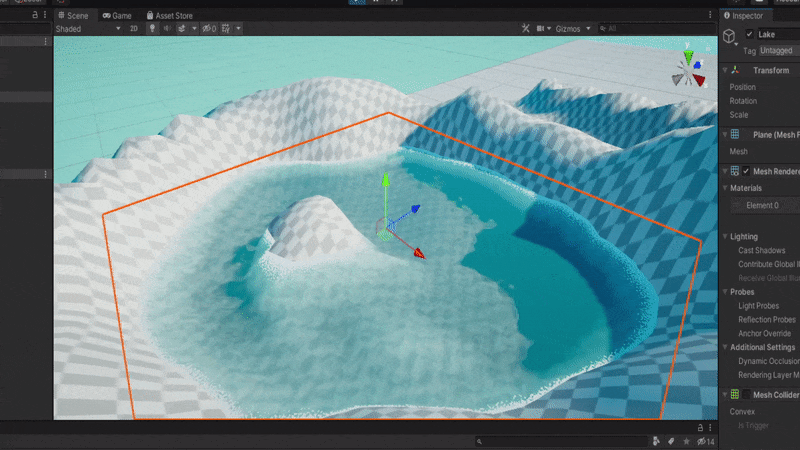
Task: Toggle scene audio with the speaker icon
Action: [166, 29]
